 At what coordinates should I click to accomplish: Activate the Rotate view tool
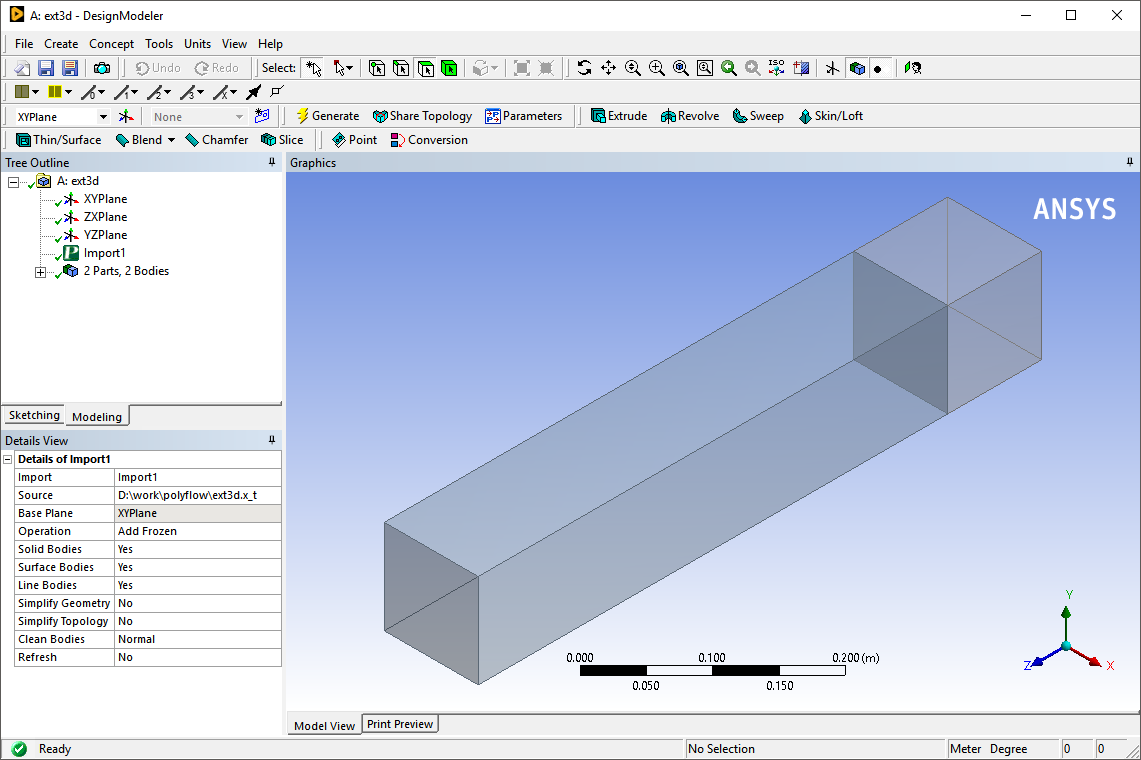584,68
